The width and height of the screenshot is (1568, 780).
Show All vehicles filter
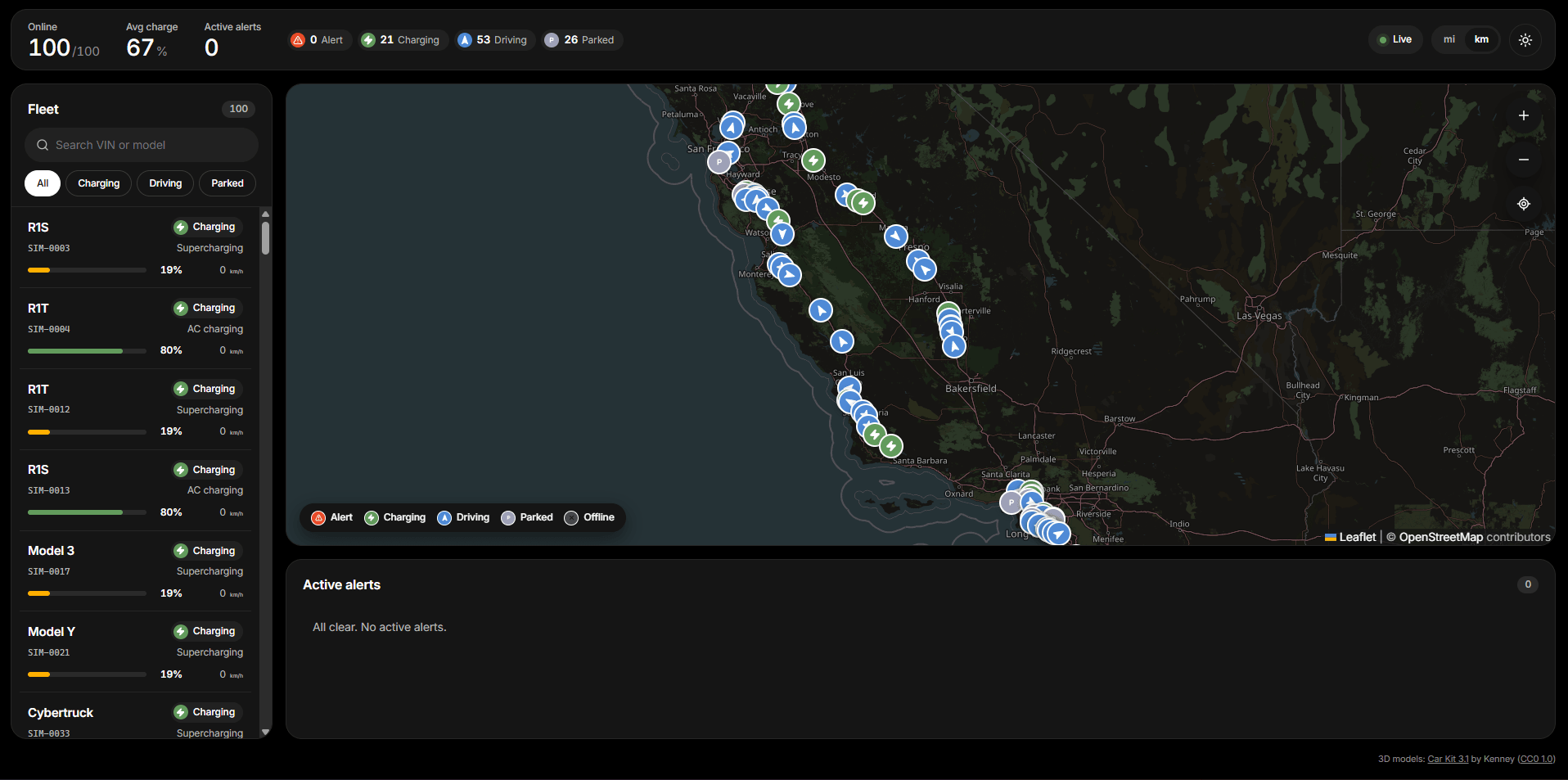[x=43, y=183]
